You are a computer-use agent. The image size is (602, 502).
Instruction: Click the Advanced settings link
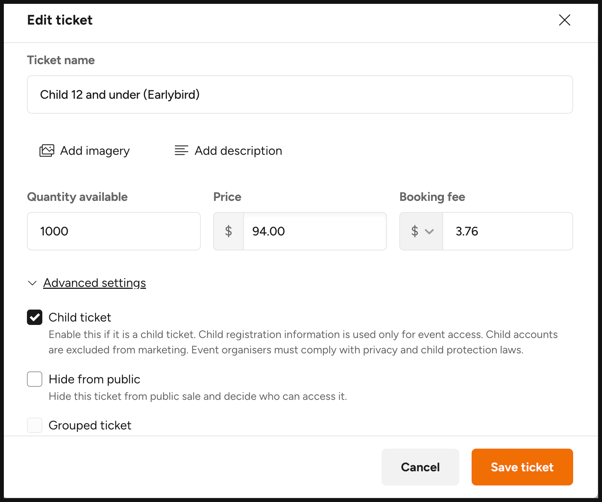coord(94,283)
